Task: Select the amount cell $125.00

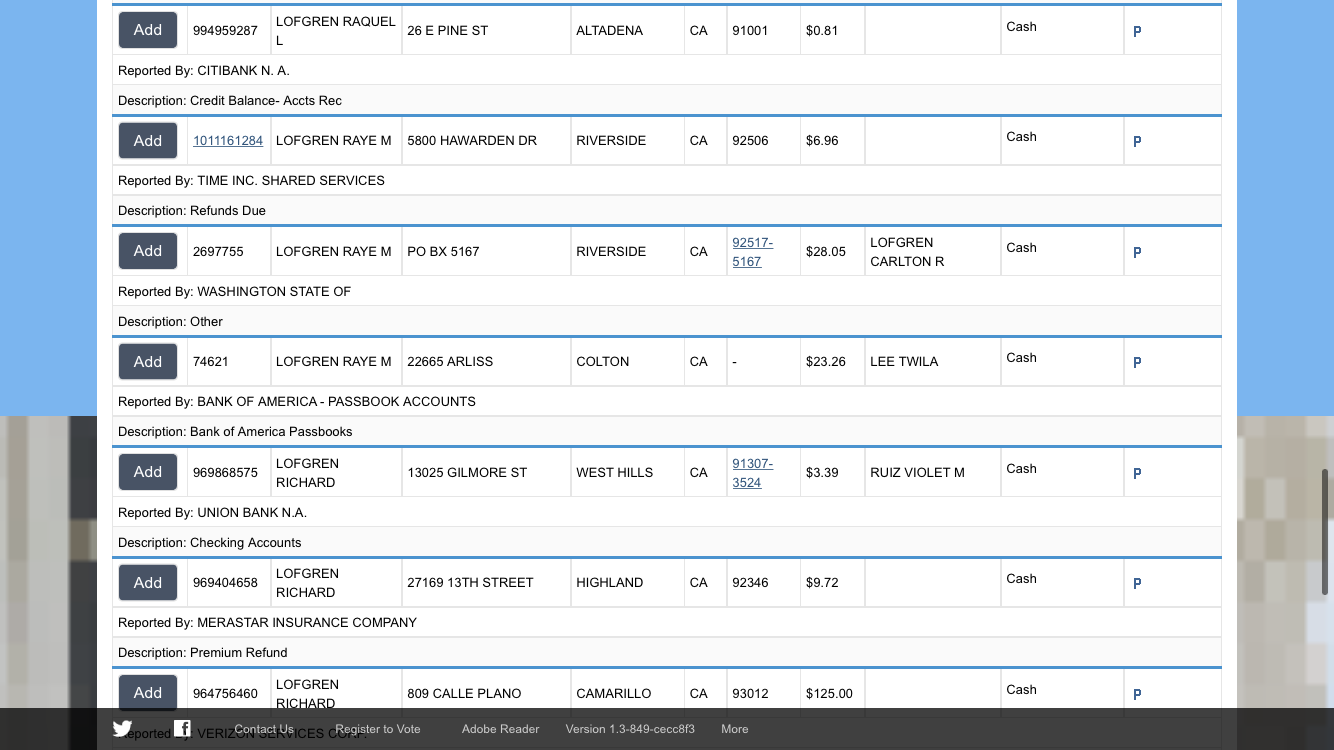Action: 832,693
